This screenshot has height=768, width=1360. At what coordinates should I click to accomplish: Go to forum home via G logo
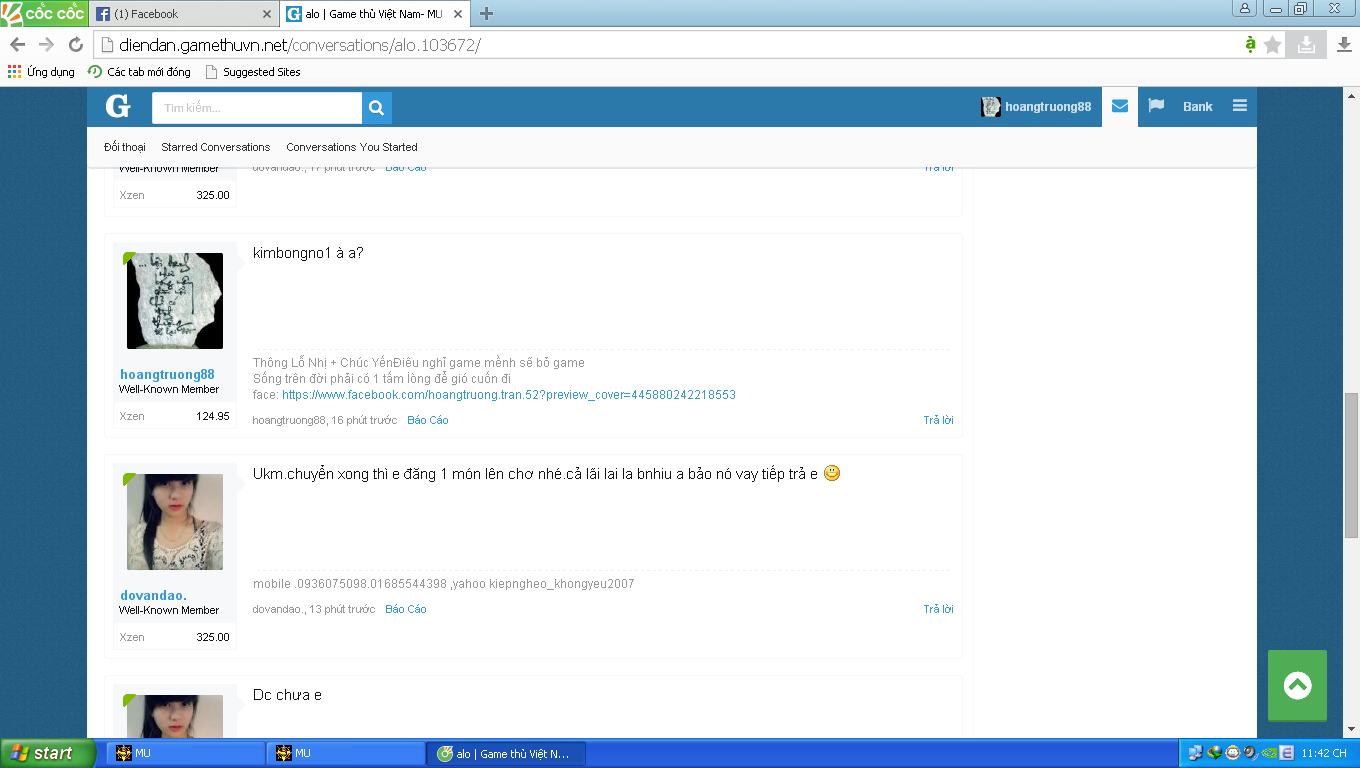pyautogui.click(x=118, y=107)
